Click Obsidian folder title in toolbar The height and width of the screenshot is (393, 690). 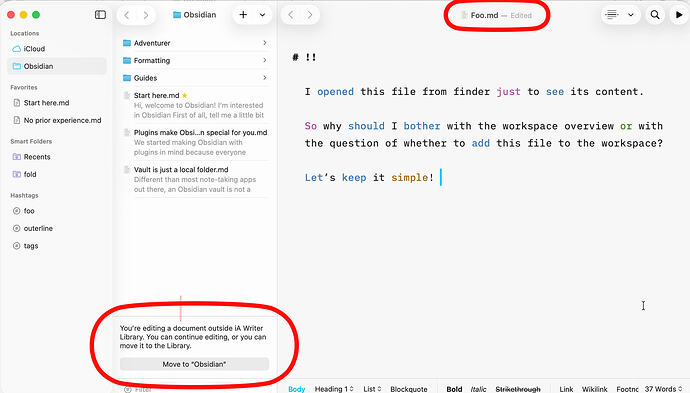tap(195, 15)
